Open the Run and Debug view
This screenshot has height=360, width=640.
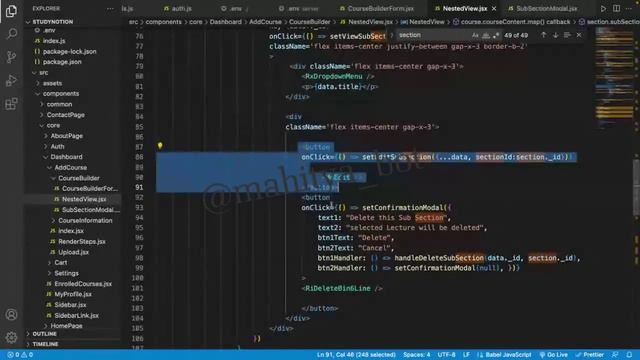click(x=11, y=80)
